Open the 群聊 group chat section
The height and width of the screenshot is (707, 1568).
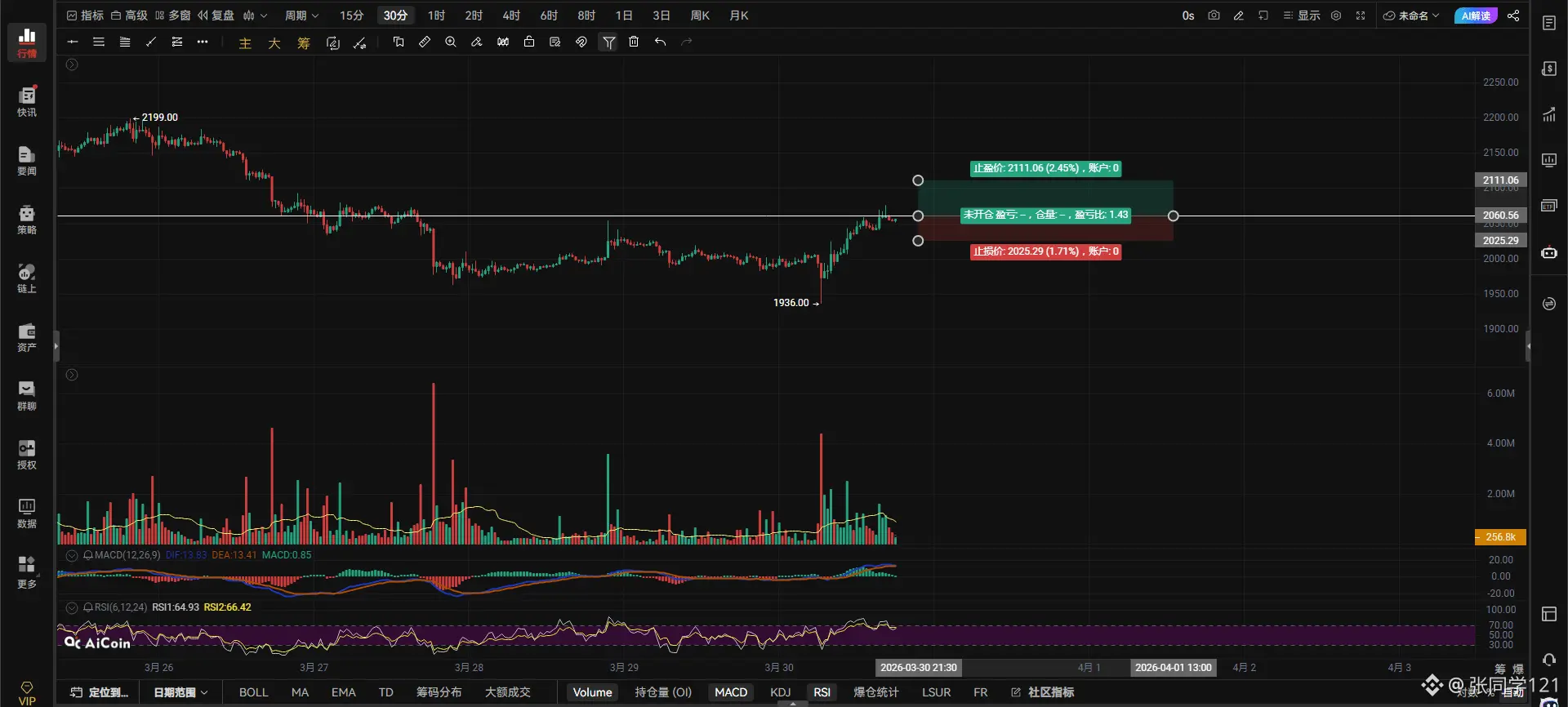27,396
